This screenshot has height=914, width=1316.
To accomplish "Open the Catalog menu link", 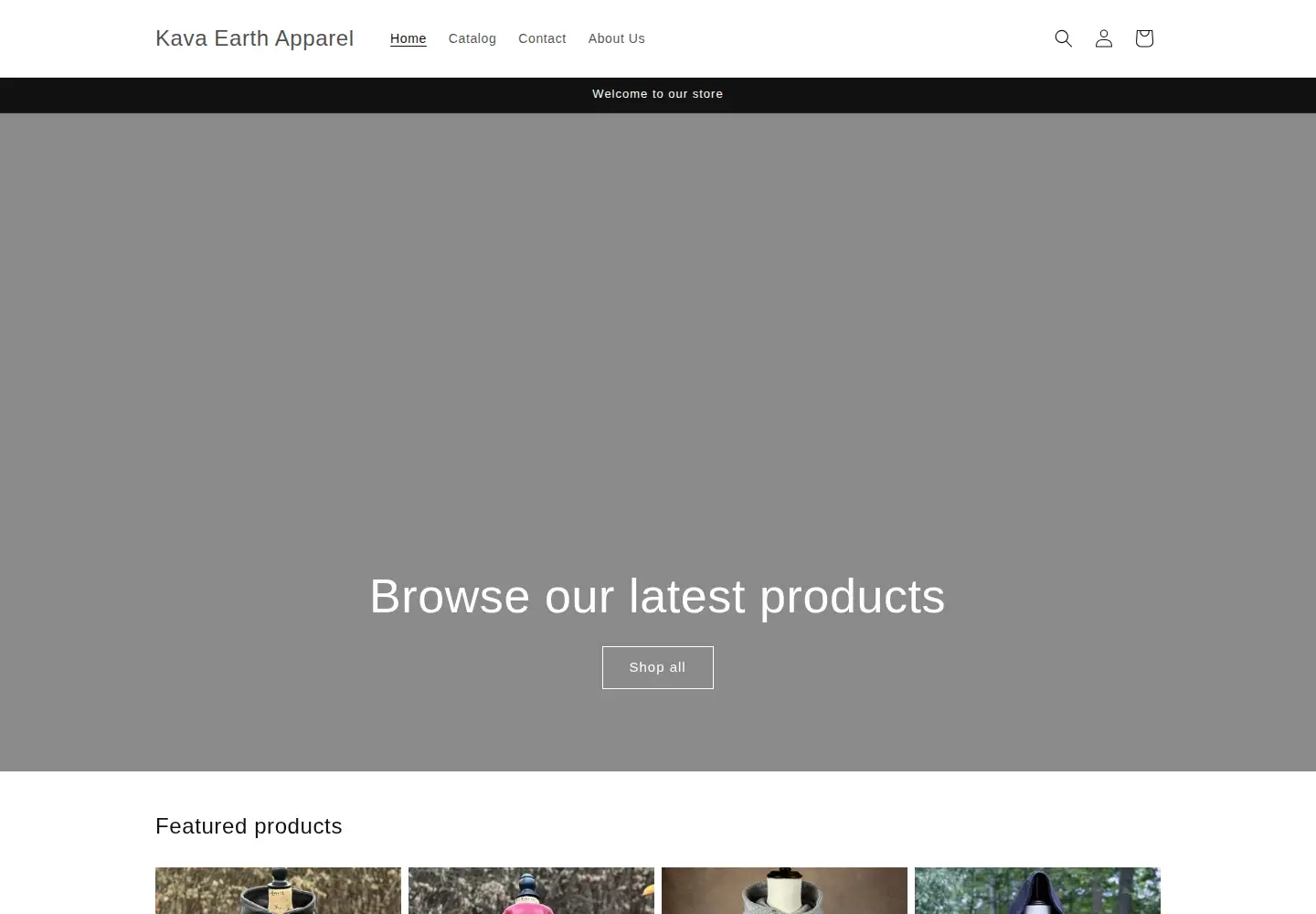I will coord(472,38).
